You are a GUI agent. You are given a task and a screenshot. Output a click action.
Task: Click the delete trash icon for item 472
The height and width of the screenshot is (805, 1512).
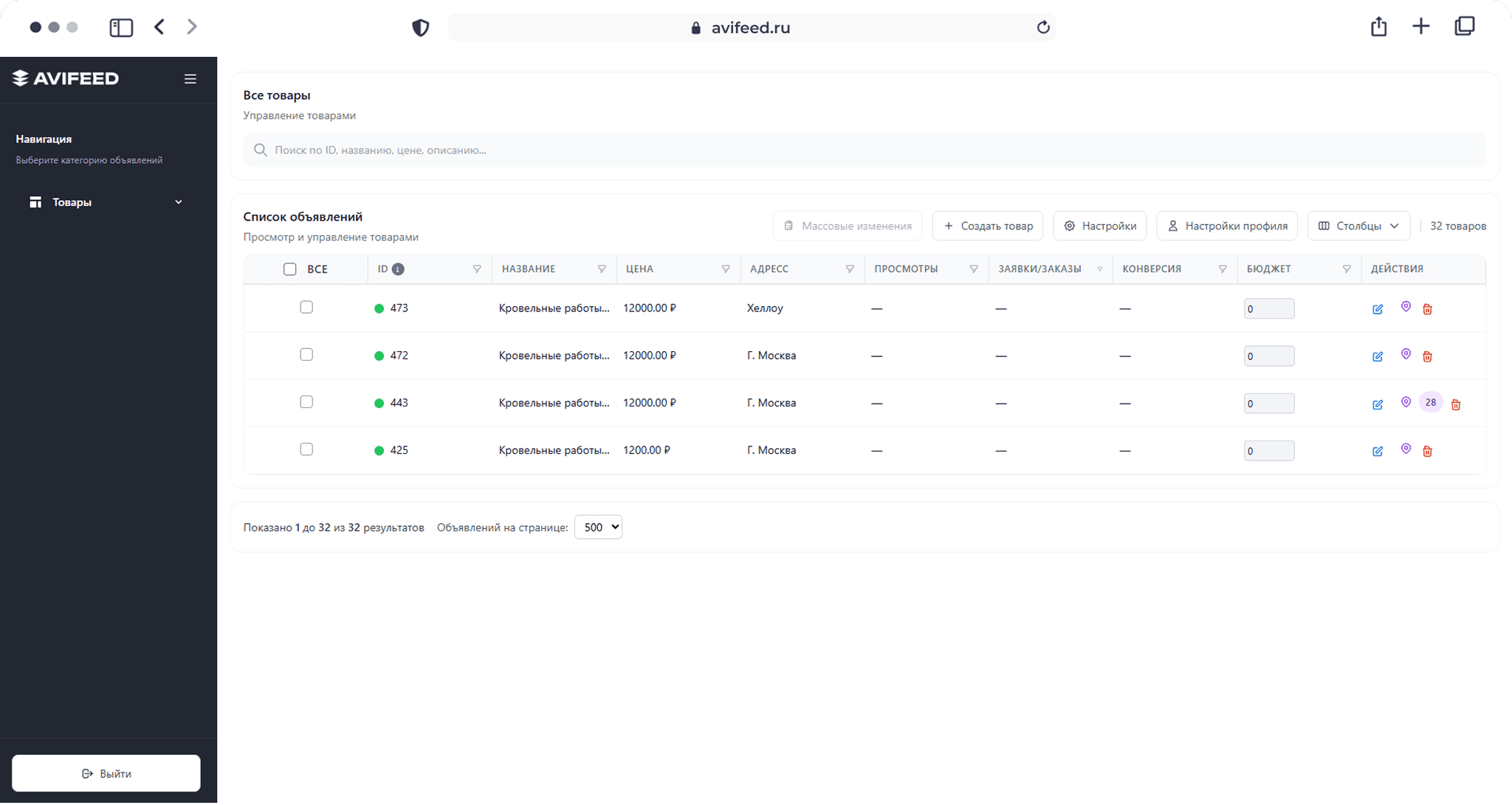1427,356
